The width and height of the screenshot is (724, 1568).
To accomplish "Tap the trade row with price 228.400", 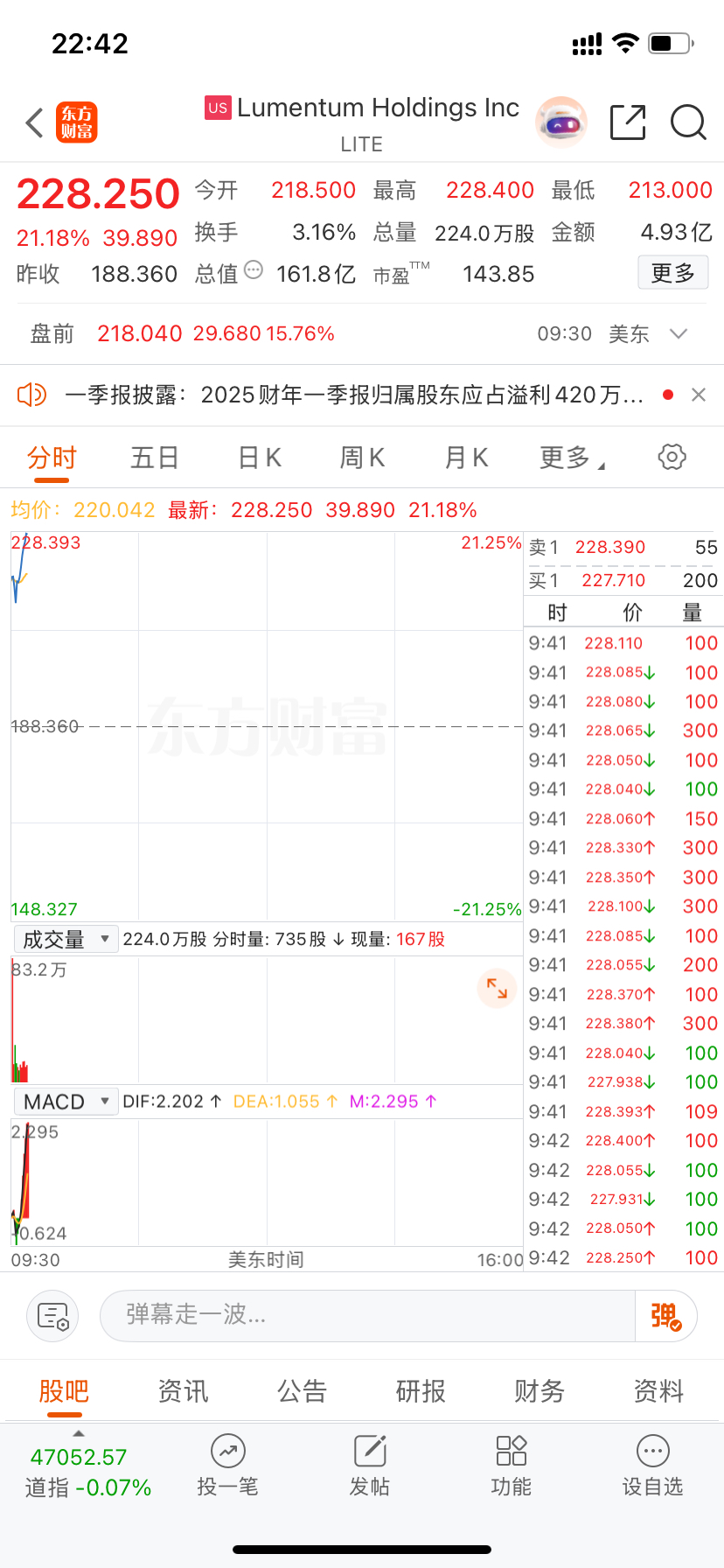I will pos(623,1141).
